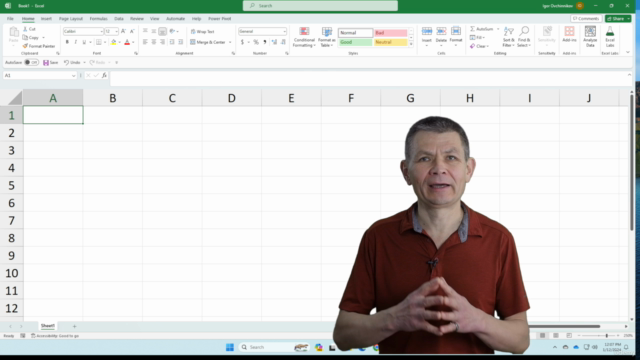Open the Format cells menu icon
This screenshot has height=360, width=640.
pos(456,31)
